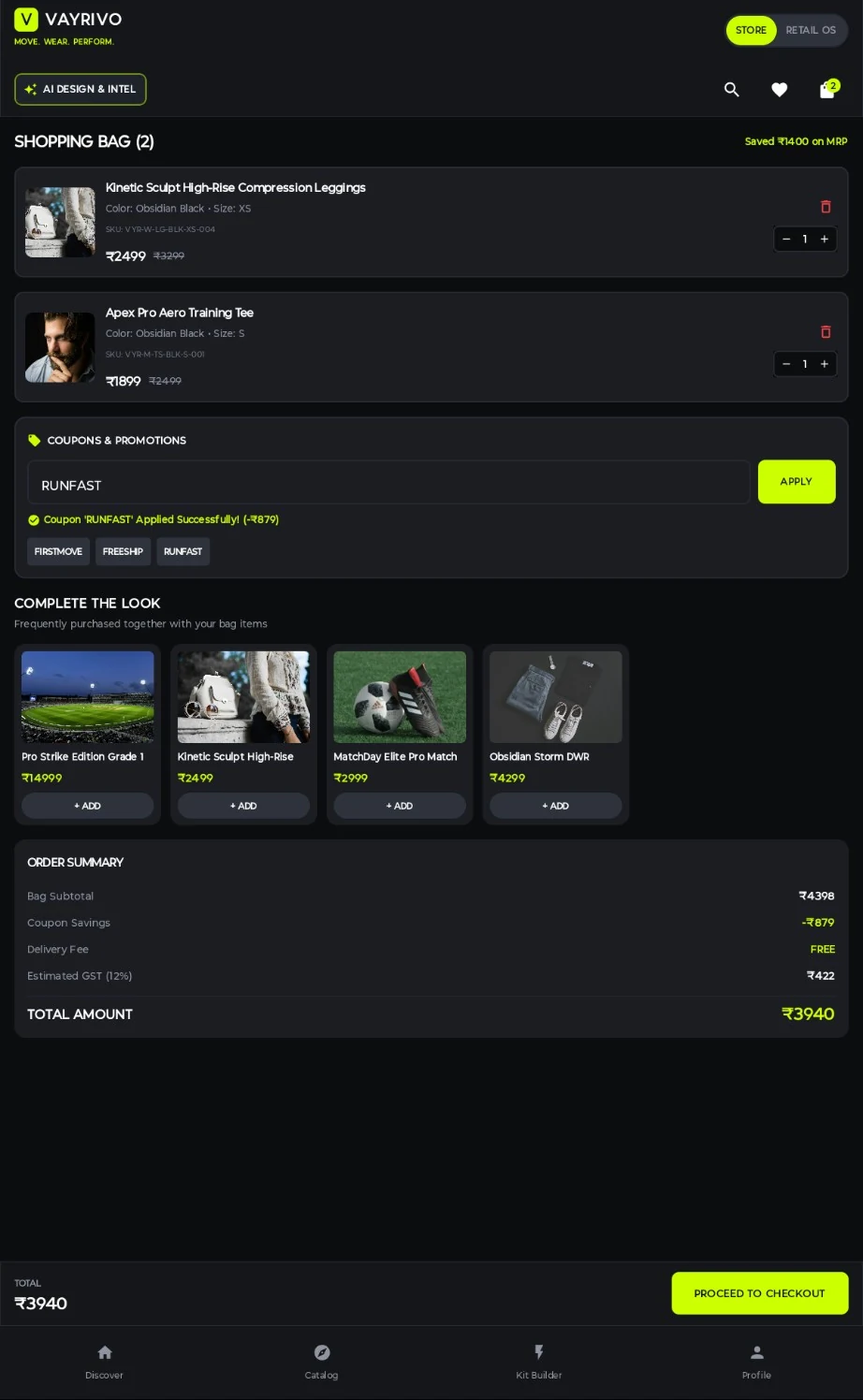The width and height of the screenshot is (863, 1400).
Task: Open Kinetic Sculpt High-Rise Compression Leggings title
Action: click(236, 187)
